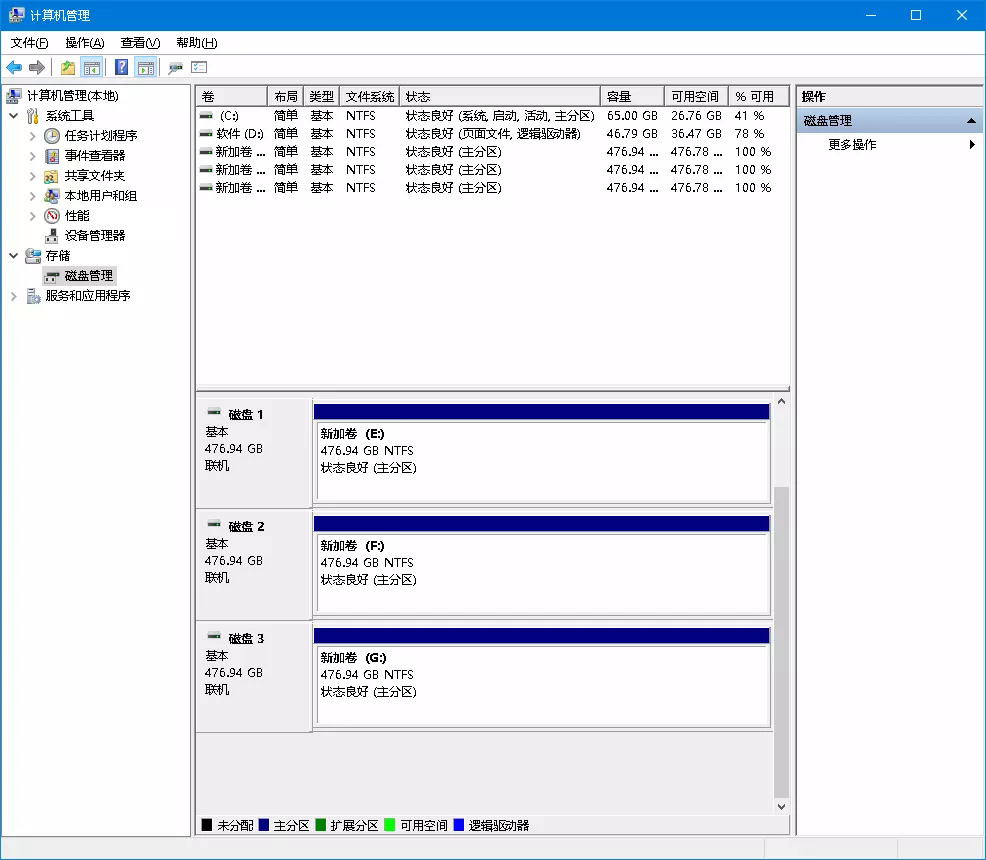Select 性能 in the system tools tree
This screenshot has width=986, height=860.
click(77, 215)
